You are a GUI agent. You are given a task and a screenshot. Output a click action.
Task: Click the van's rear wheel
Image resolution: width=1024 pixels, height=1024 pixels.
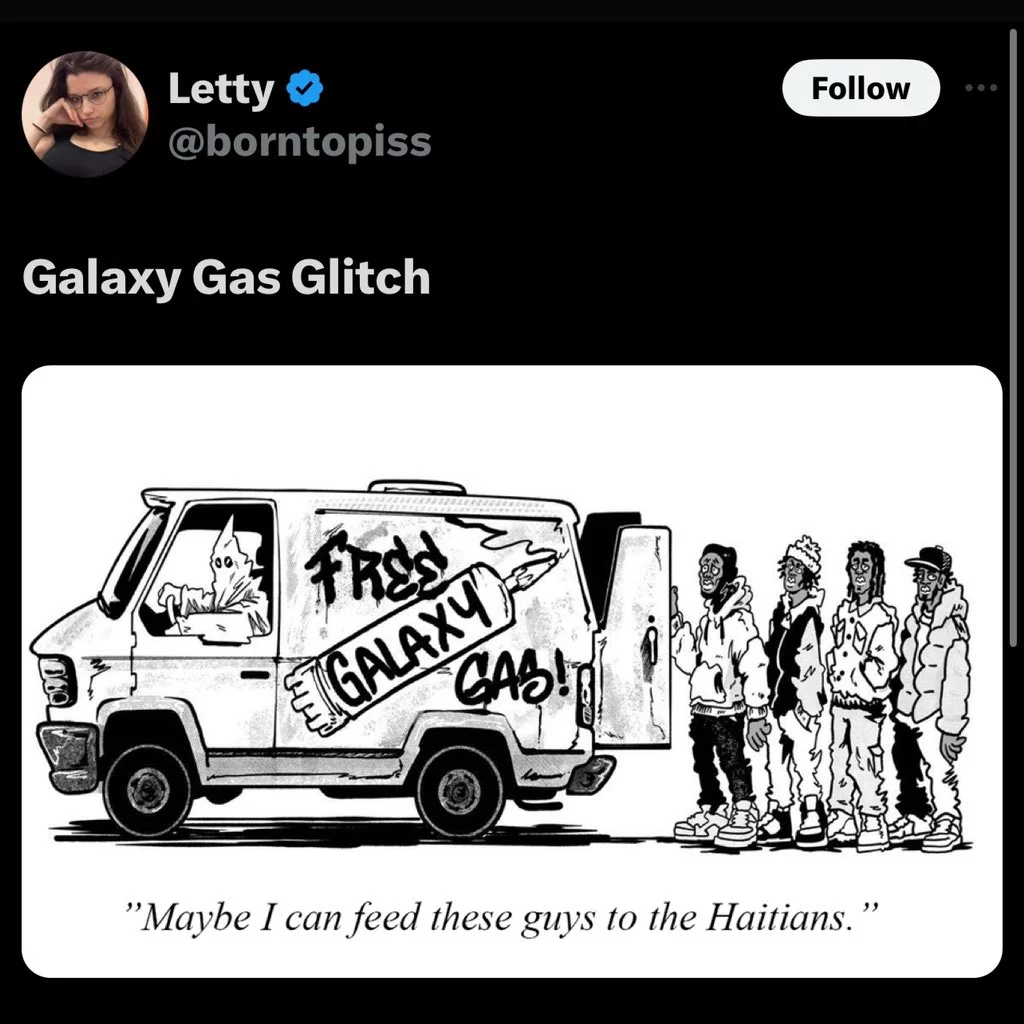(x=460, y=792)
